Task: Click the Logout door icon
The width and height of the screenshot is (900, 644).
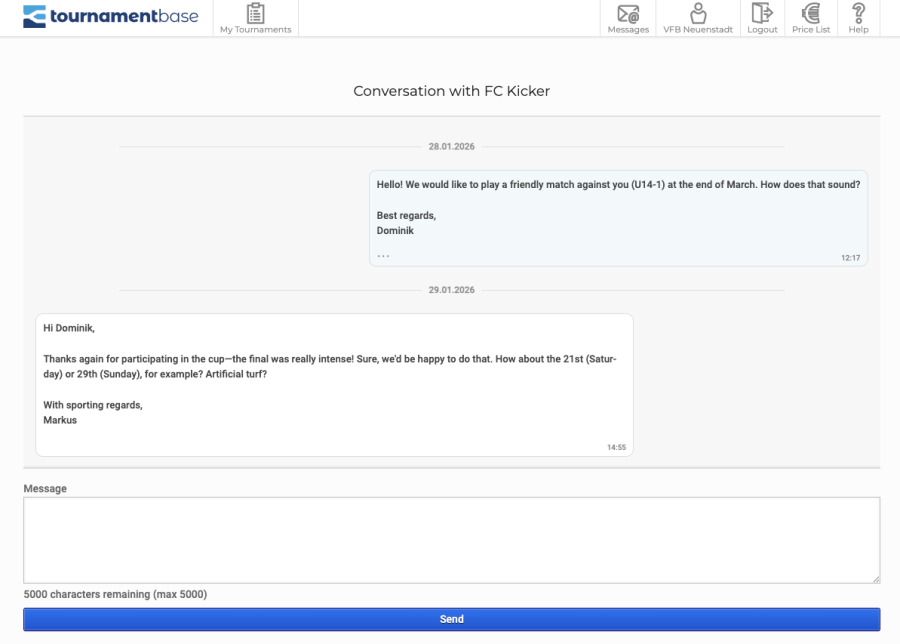Action: 762,14
